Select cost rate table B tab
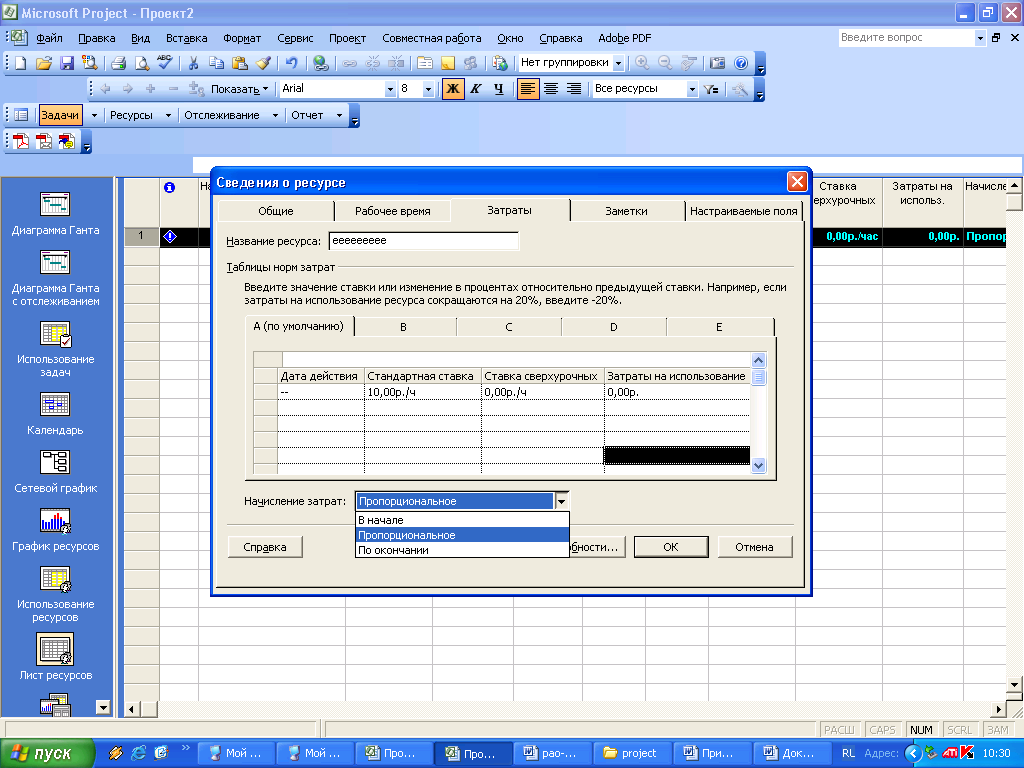This screenshot has height=768, width=1024. click(404, 327)
